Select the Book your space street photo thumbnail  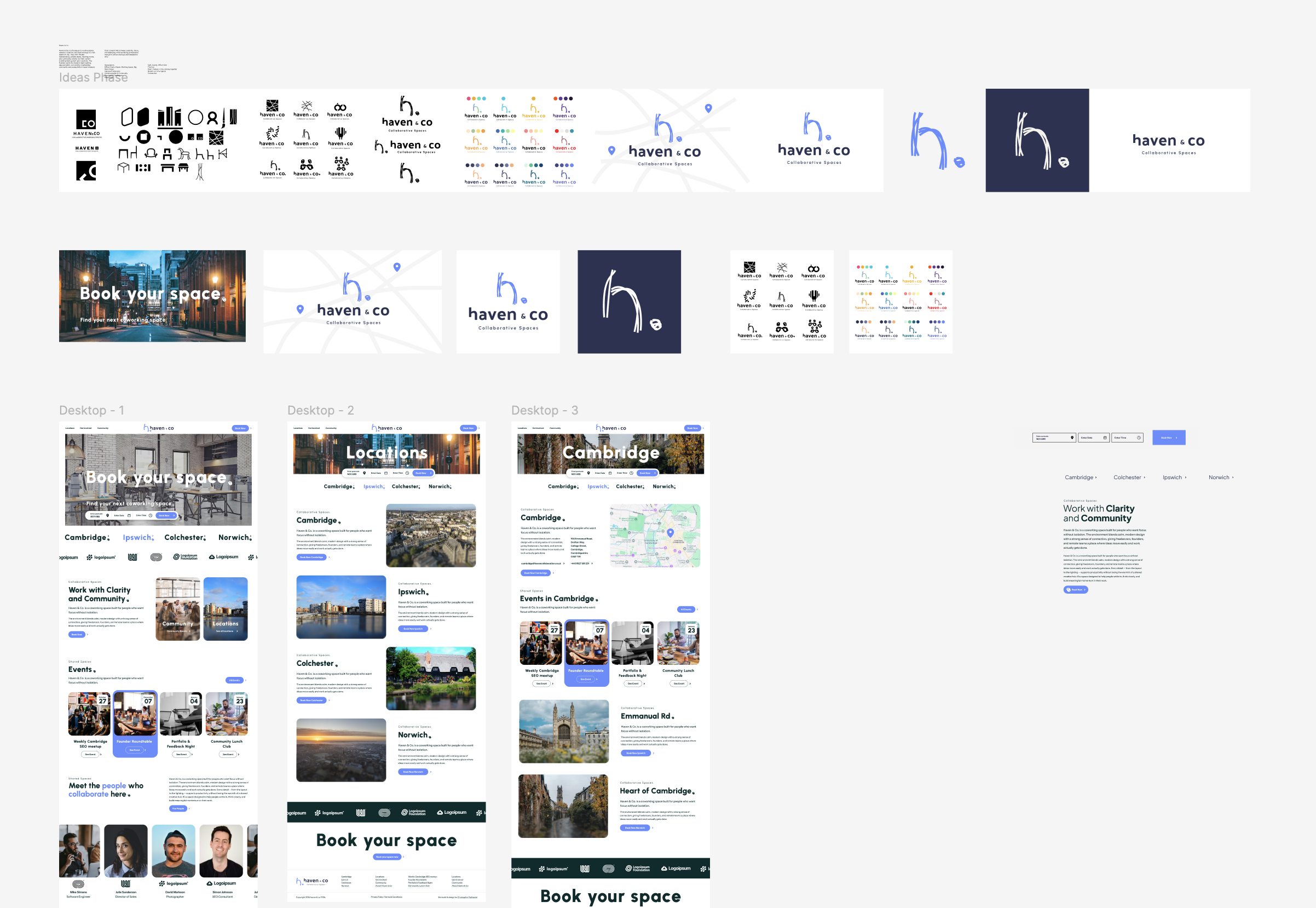point(152,296)
